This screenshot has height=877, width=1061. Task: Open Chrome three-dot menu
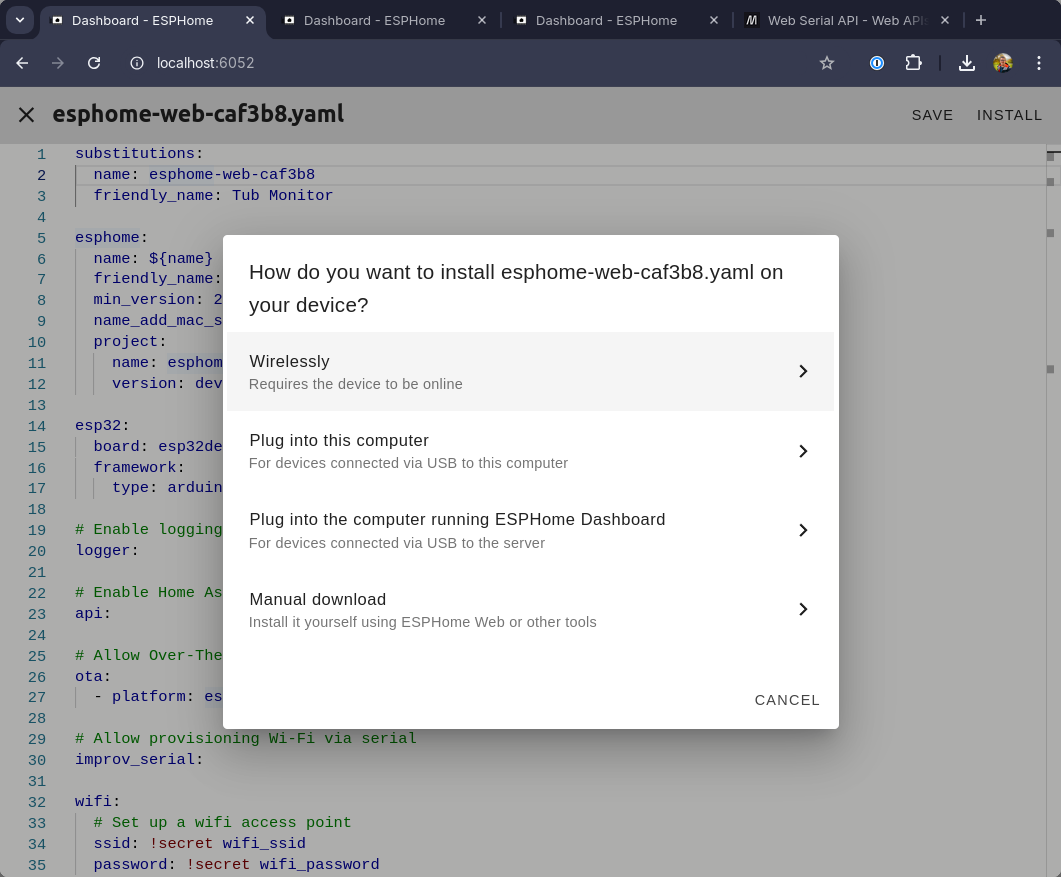click(x=1039, y=63)
